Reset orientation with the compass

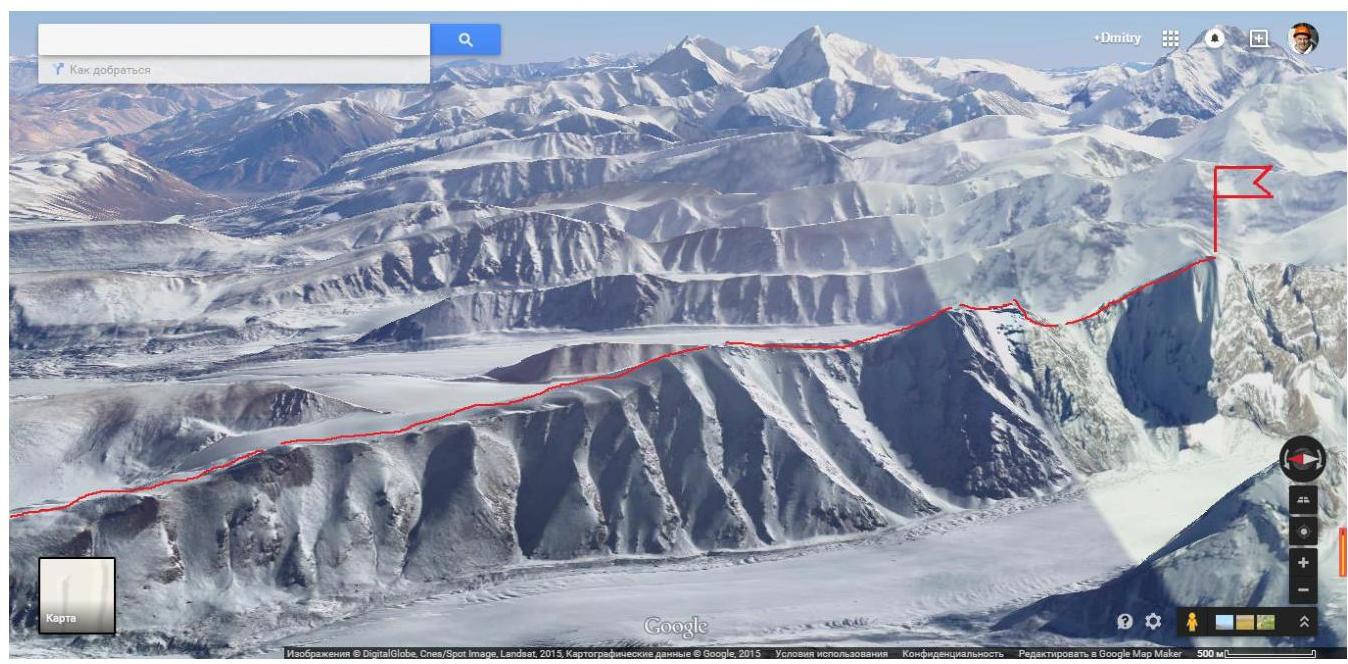point(1302,459)
